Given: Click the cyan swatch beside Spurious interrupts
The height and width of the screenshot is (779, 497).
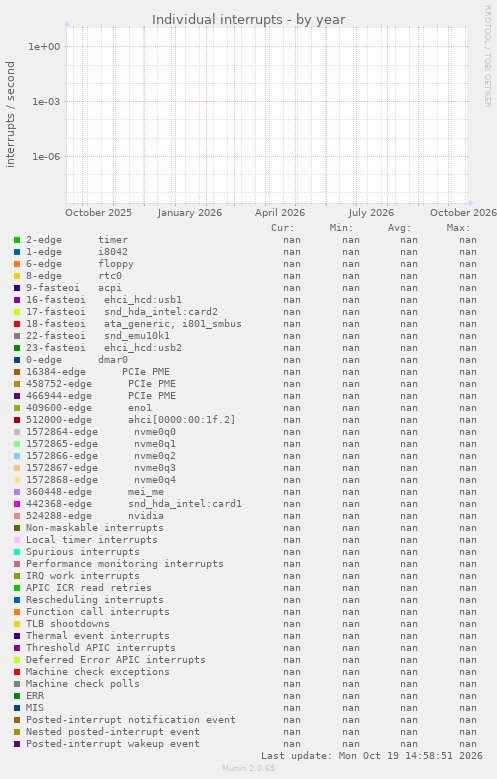Looking at the screenshot, I should point(17,552).
